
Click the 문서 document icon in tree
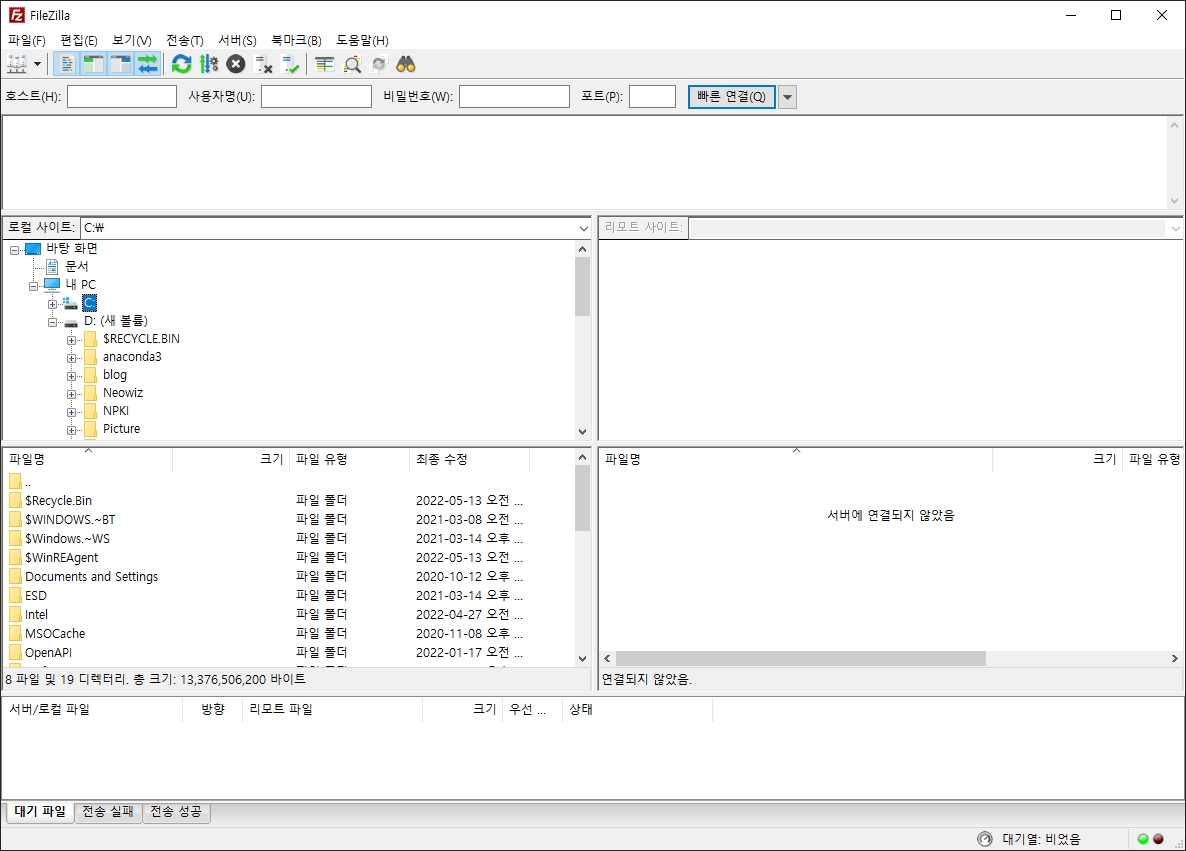52,266
